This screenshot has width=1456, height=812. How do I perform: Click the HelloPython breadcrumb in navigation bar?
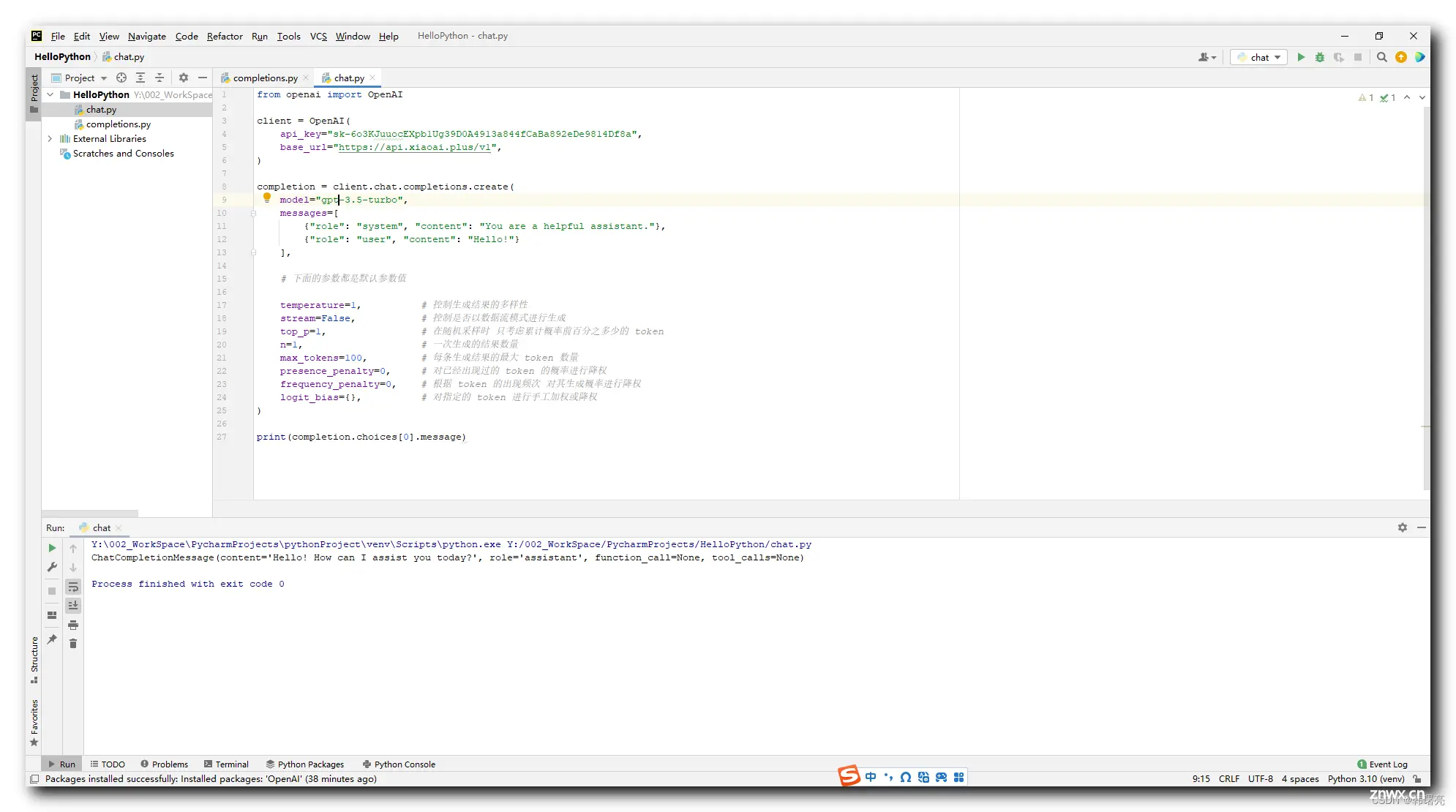62,57
